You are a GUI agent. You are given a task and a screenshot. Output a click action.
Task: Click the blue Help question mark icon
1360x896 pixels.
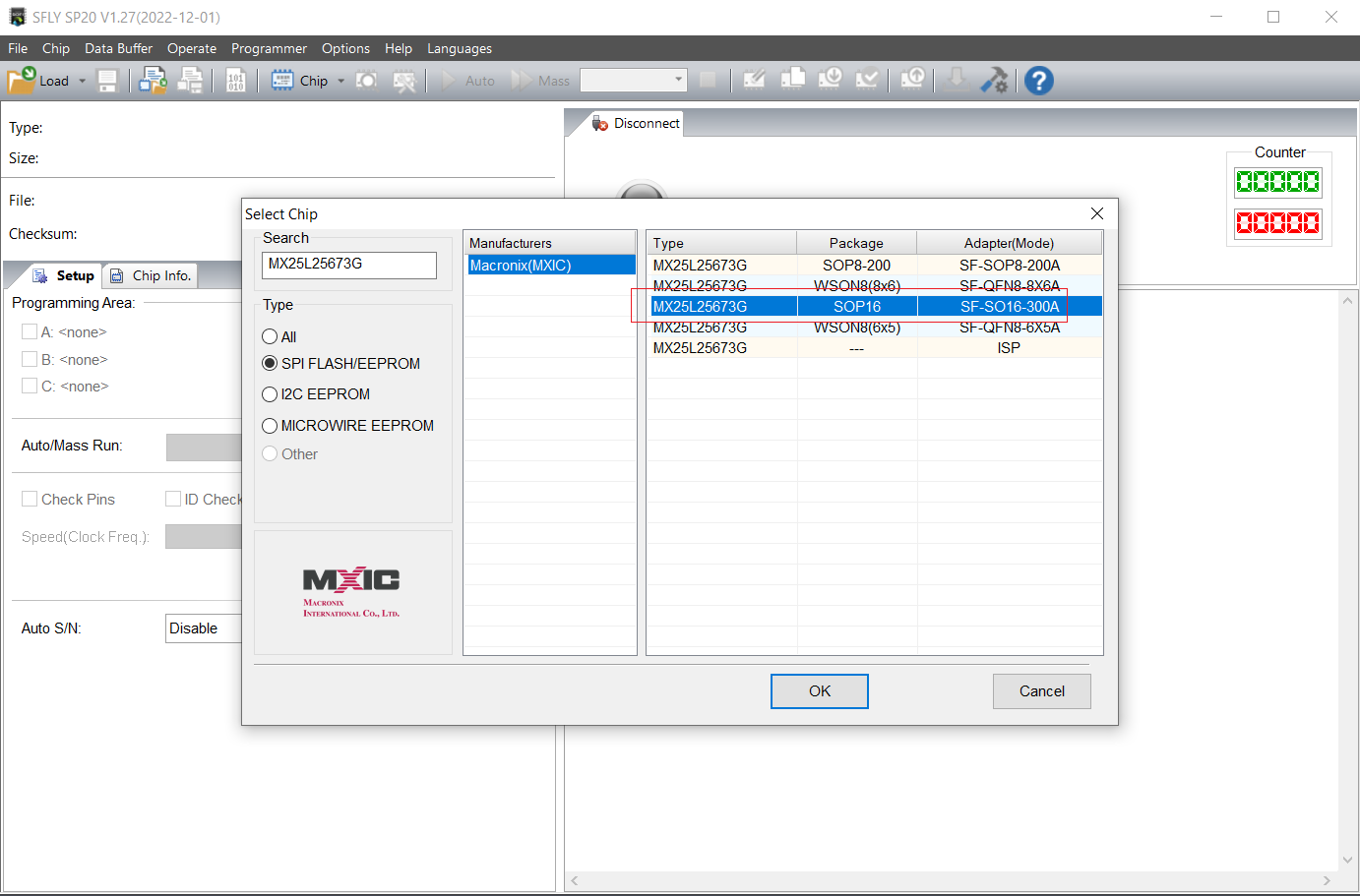[x=1039, y=81]
